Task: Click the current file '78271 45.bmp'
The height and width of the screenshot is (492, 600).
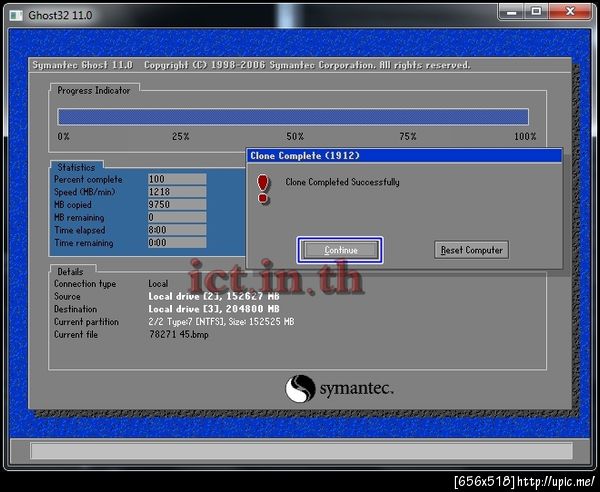Action: coord(179,335)
